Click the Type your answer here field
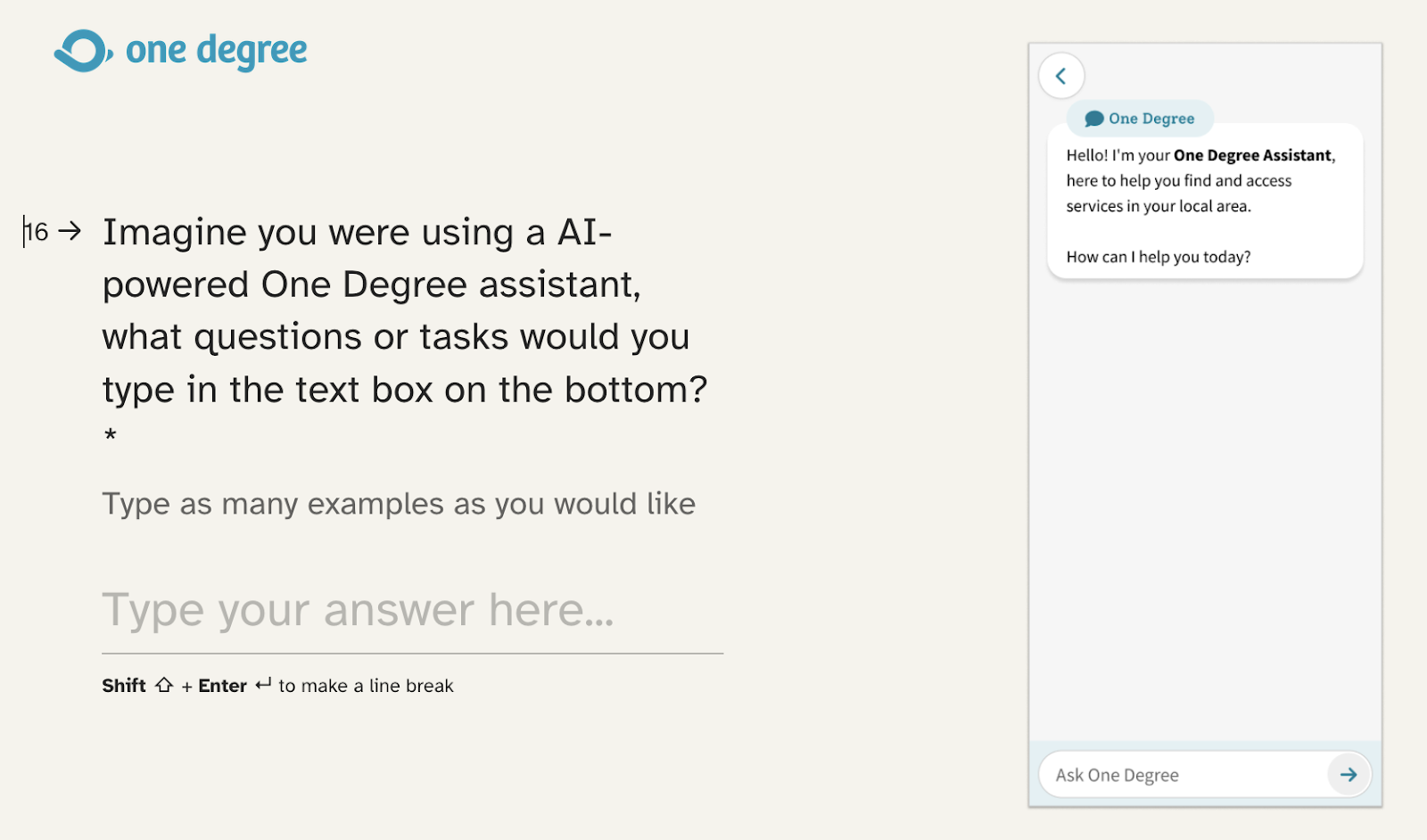This screenshot has width=1427, height=840. (x=412, y=612)
